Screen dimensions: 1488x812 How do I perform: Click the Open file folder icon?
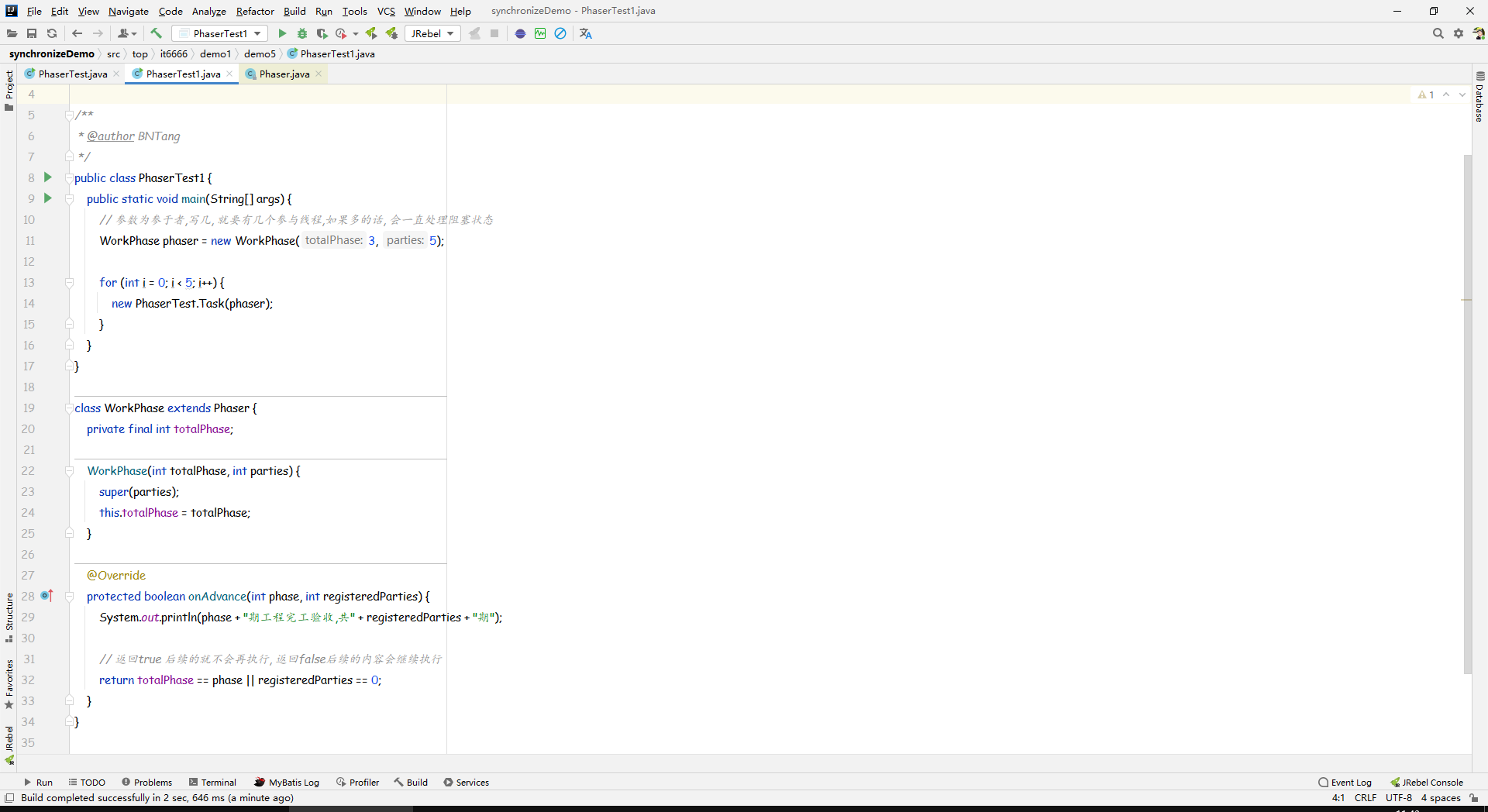12,33
